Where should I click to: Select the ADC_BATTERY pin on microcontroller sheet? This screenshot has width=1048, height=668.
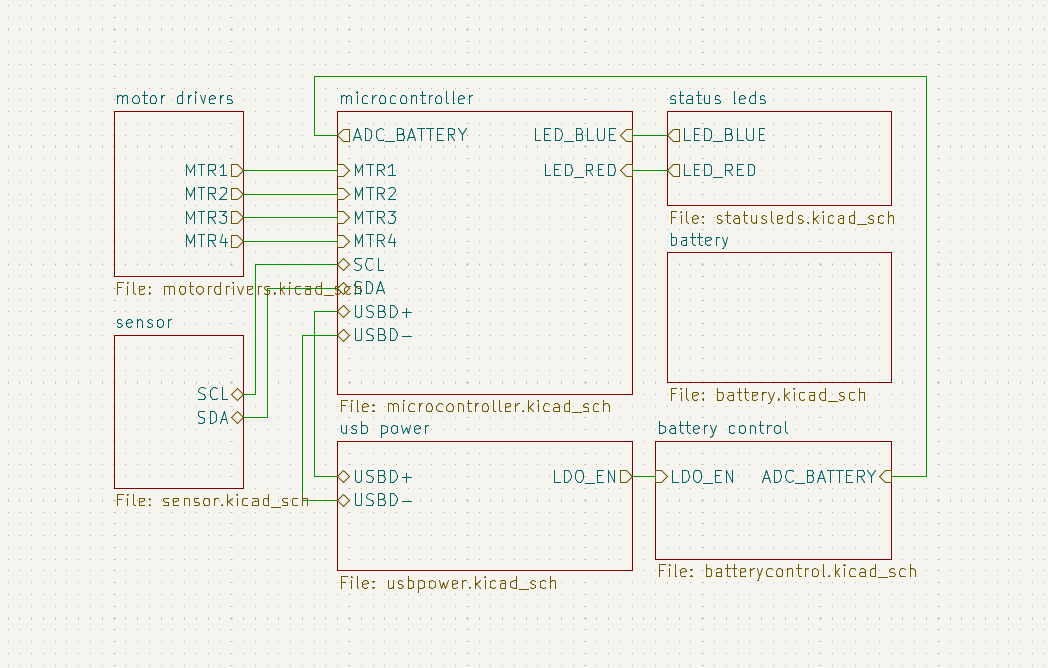[x=403, y=136]
